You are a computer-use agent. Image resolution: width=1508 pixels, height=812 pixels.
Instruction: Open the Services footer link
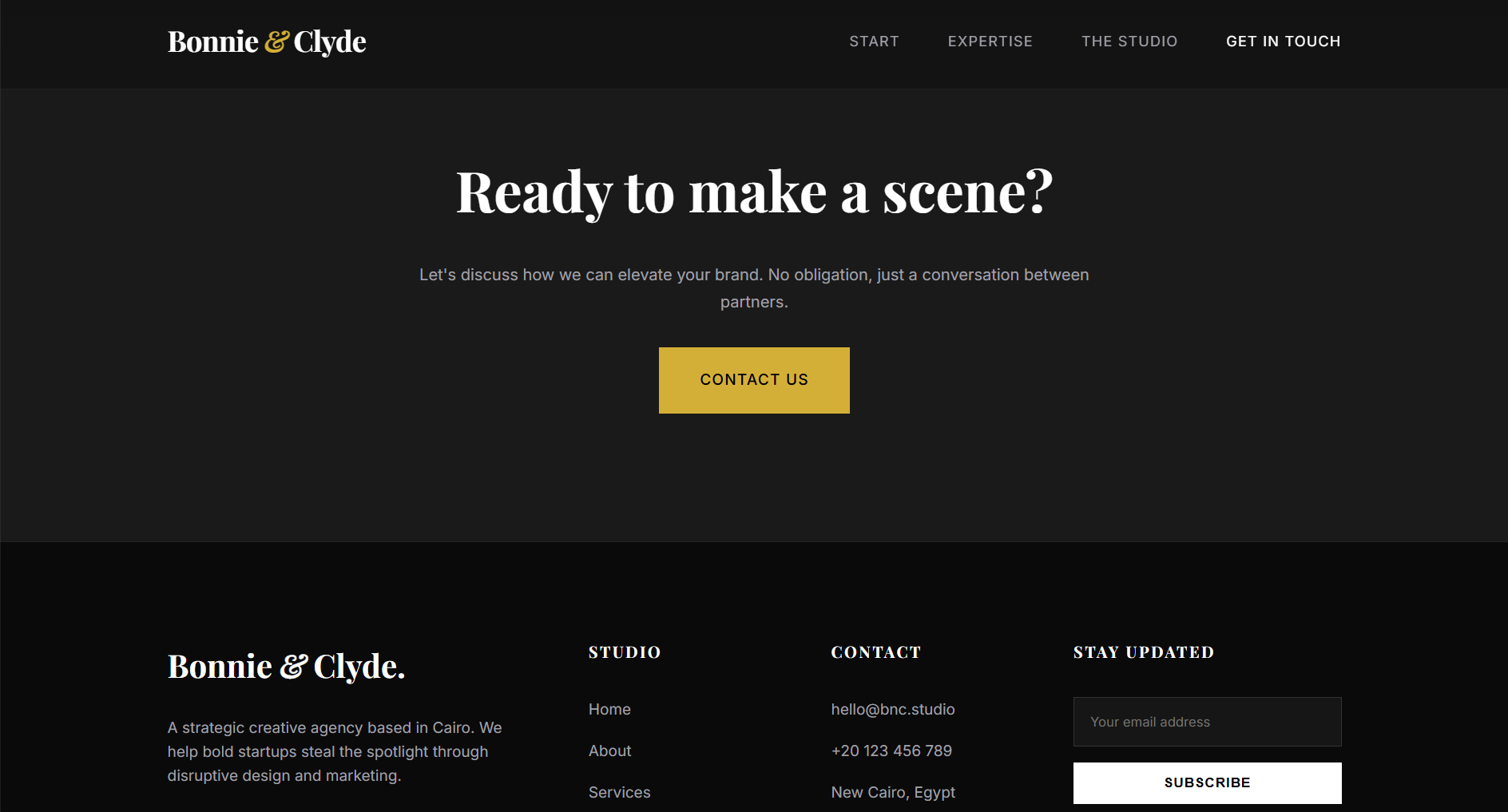point(619,792)
